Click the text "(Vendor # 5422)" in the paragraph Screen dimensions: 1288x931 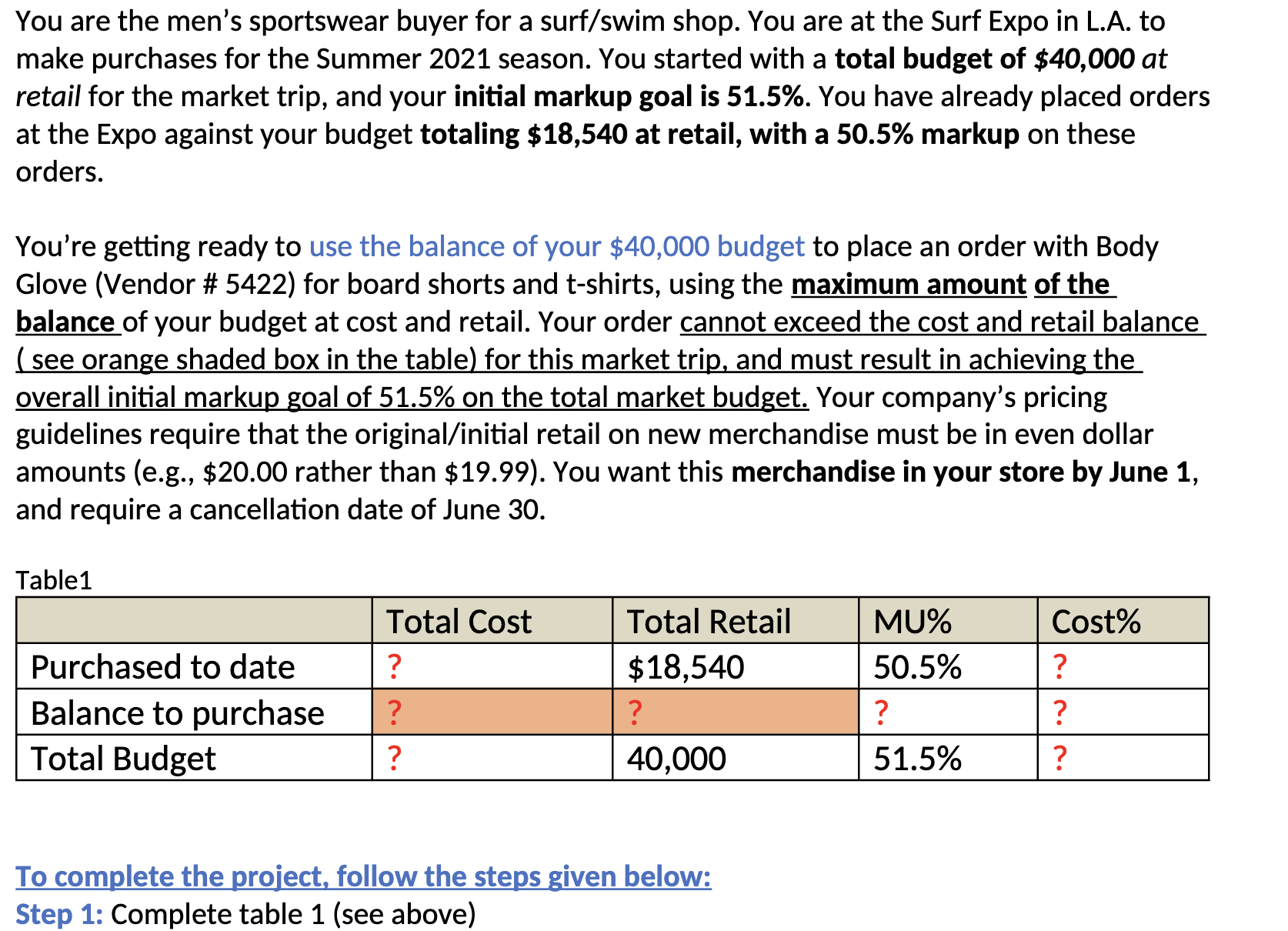[195, 284]
